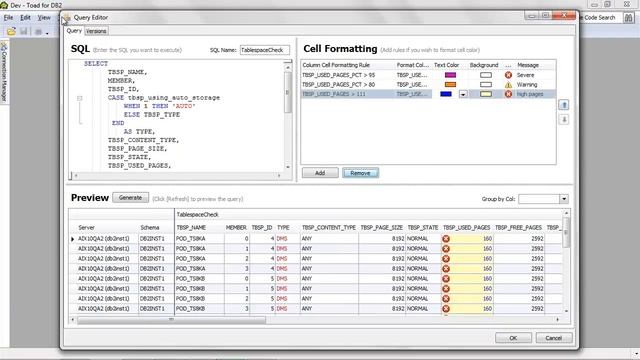Edit the SQL Name field TablespaceCheck
Viewport: 640px width, 360px height.
coord(264,50)
